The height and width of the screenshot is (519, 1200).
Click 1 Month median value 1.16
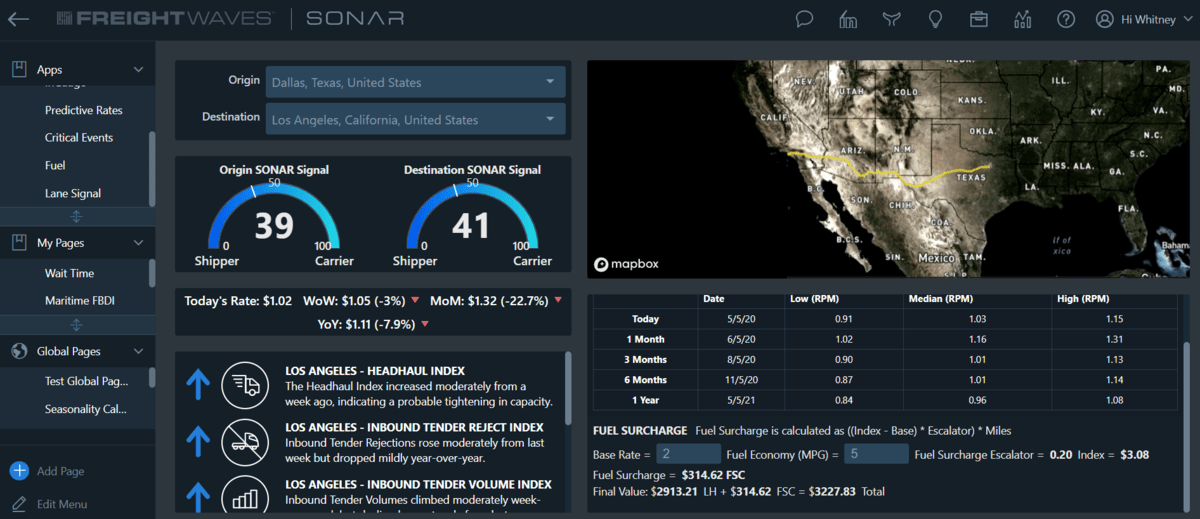click(977, 339)
